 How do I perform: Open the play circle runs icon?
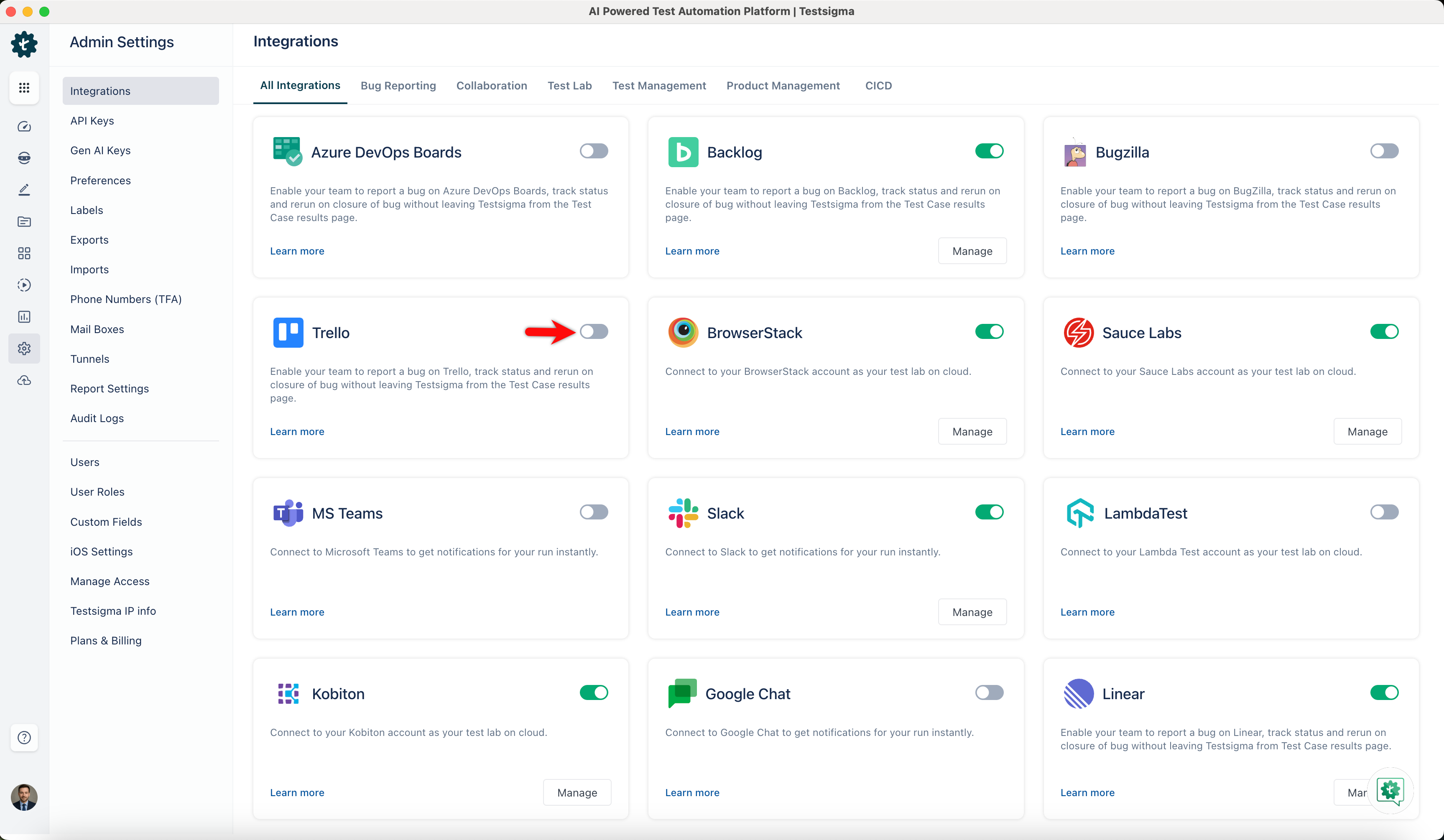click(x=24, y=285)
